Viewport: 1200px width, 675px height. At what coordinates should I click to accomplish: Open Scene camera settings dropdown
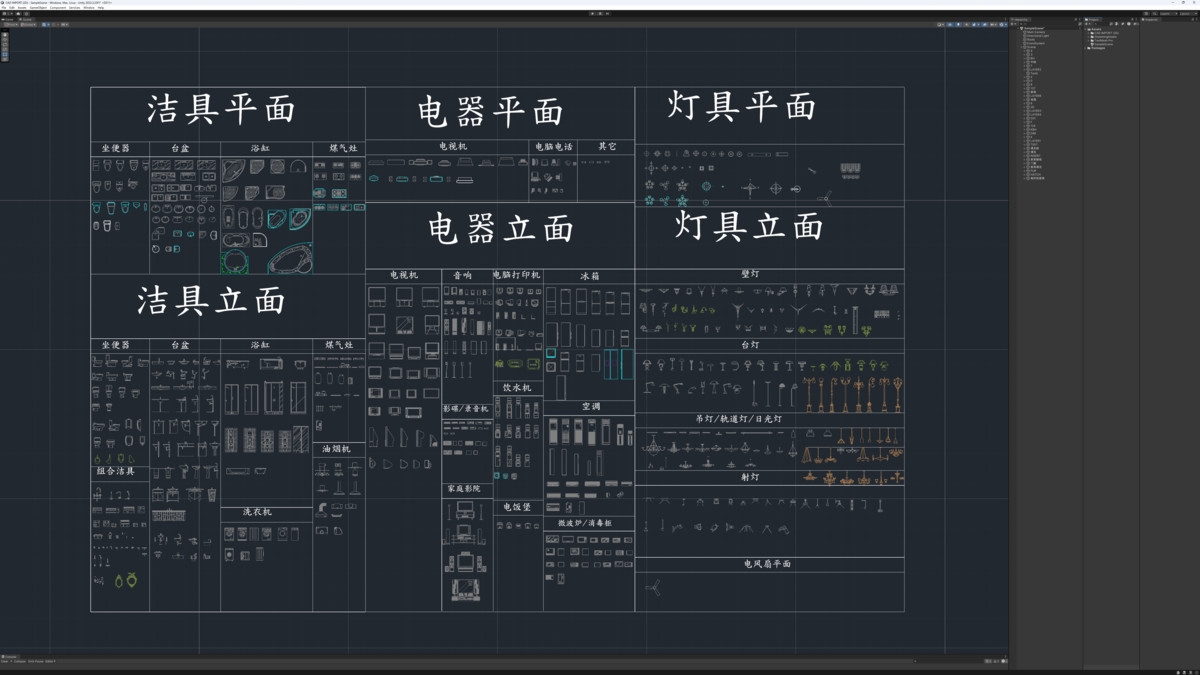coord(993,24)
